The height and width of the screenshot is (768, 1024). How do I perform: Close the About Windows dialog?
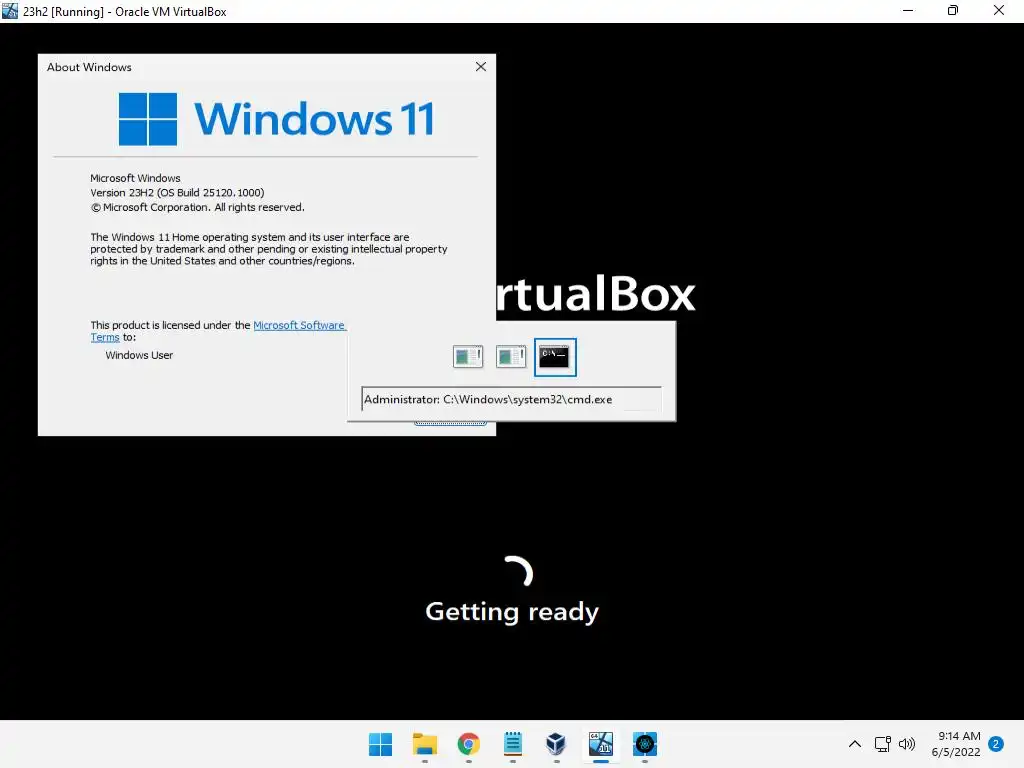click(x=481, y=67)
